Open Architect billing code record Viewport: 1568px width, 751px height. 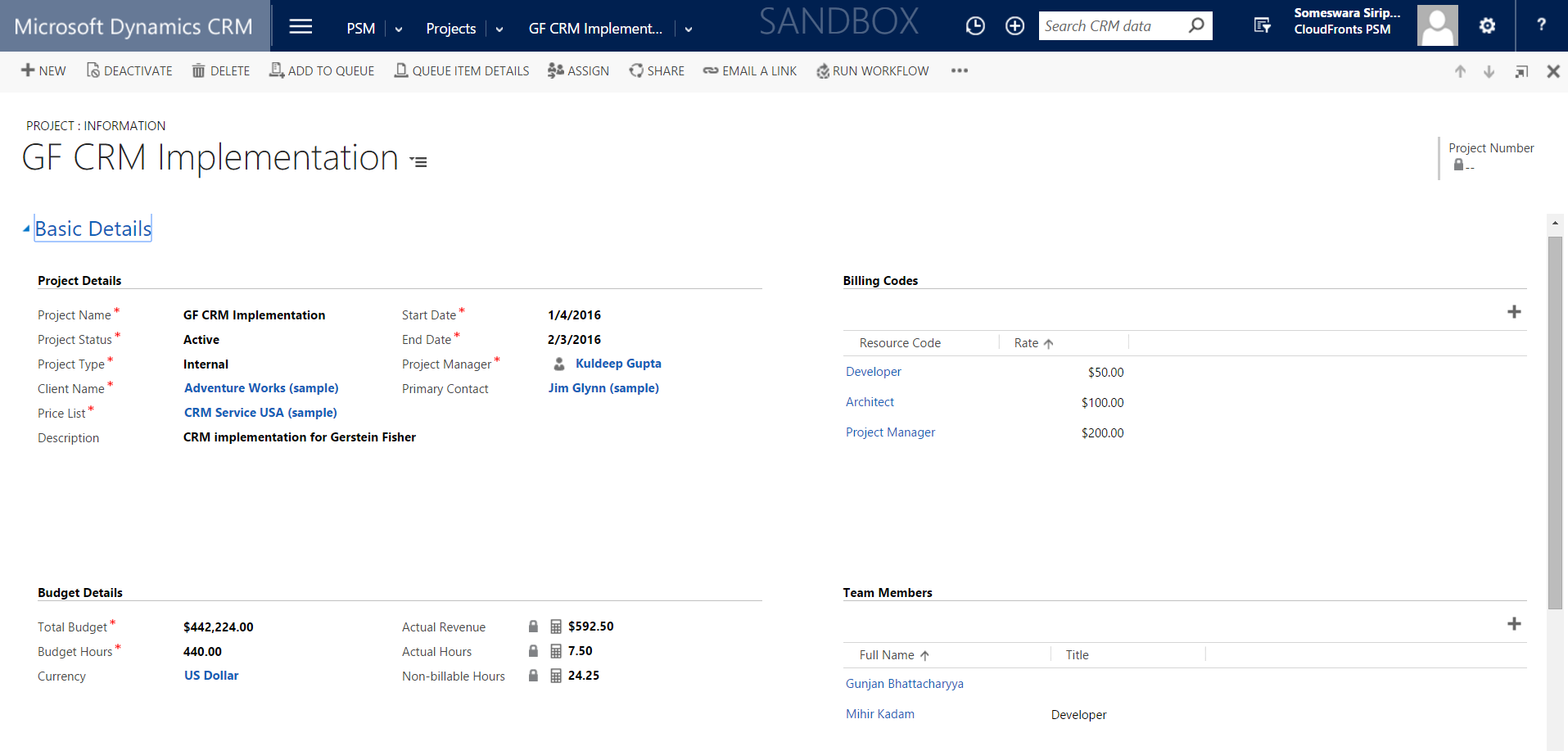(870, 402)
